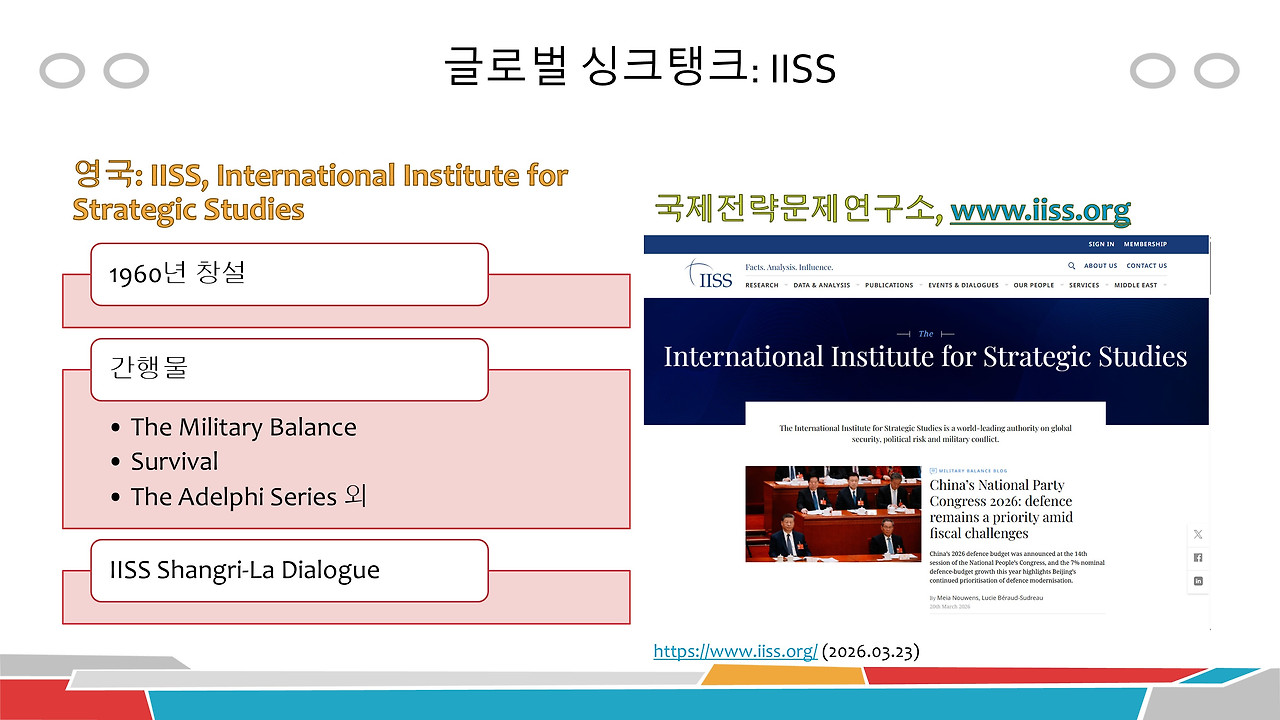Expand the DATA & ANALYSIS dropdown
Screen dimensions: 1280x720
[820, 284]
